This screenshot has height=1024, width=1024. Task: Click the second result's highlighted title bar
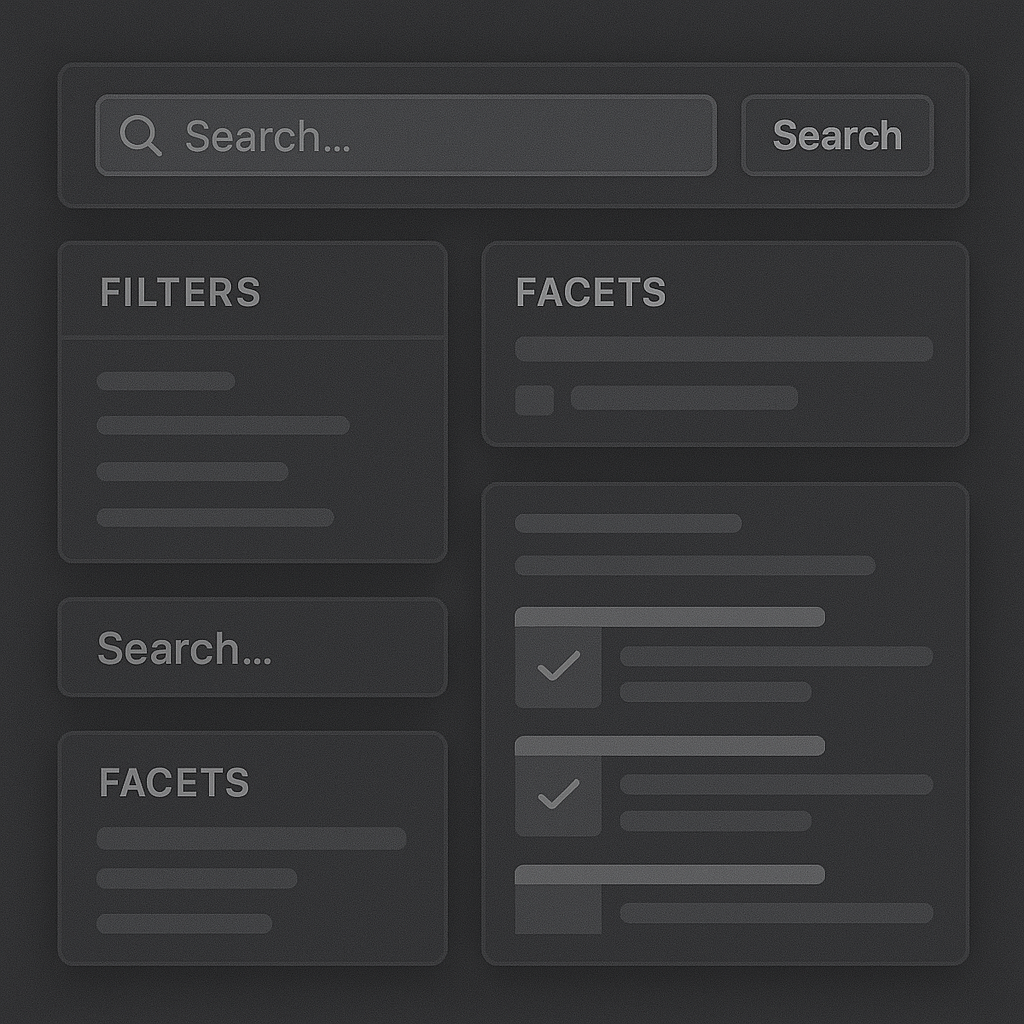click(x=669, y=746)
